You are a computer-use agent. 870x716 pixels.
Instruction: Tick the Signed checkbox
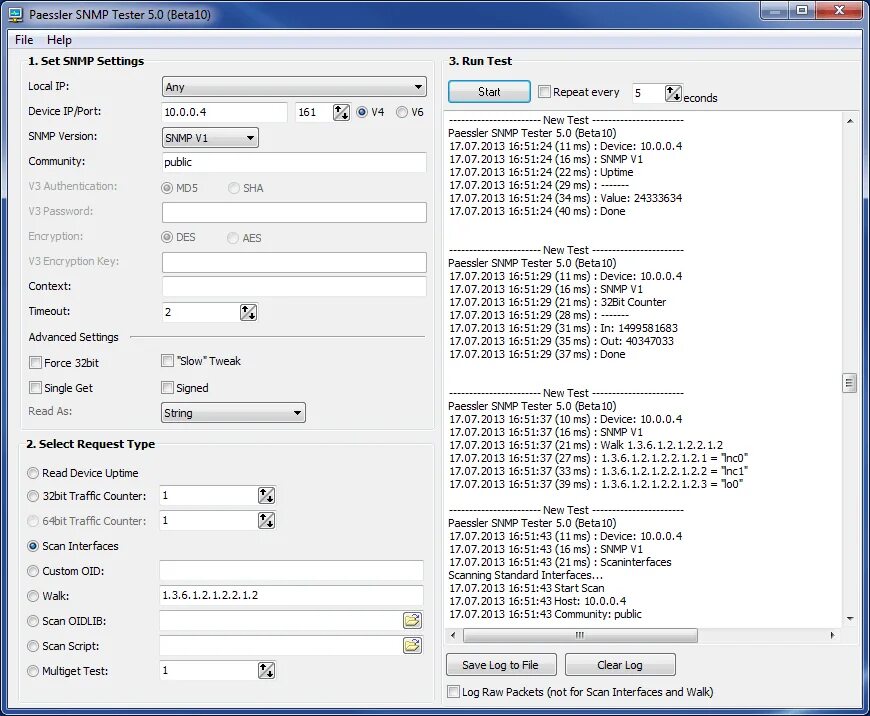point(167,387)
